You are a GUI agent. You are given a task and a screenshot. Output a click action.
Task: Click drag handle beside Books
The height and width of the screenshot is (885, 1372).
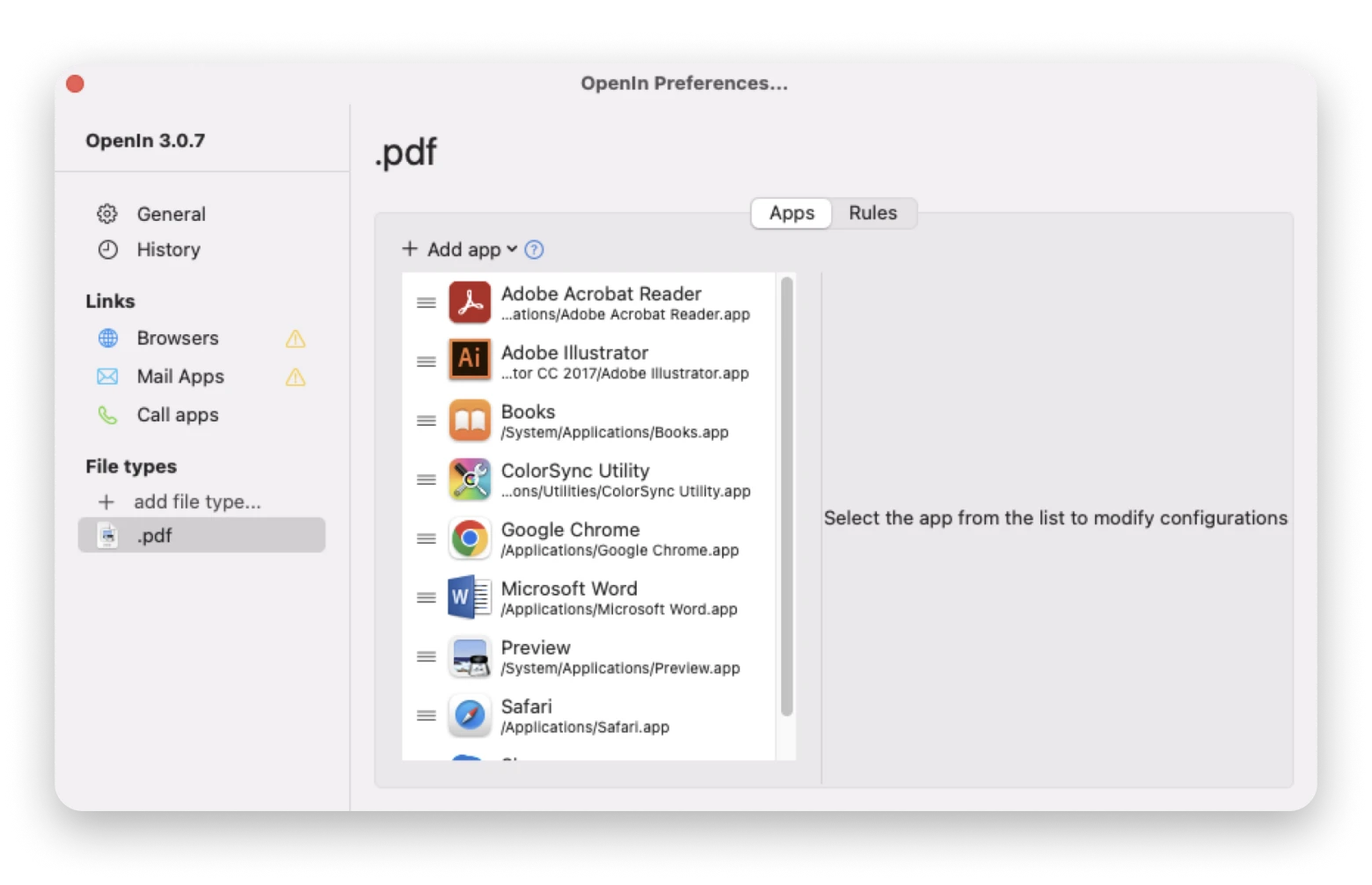[x=427, y=421]
